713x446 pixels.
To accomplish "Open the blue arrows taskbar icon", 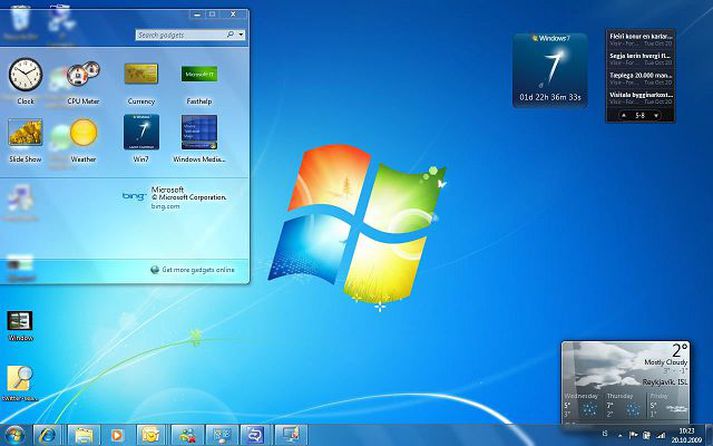I will (x=255, y=435).
